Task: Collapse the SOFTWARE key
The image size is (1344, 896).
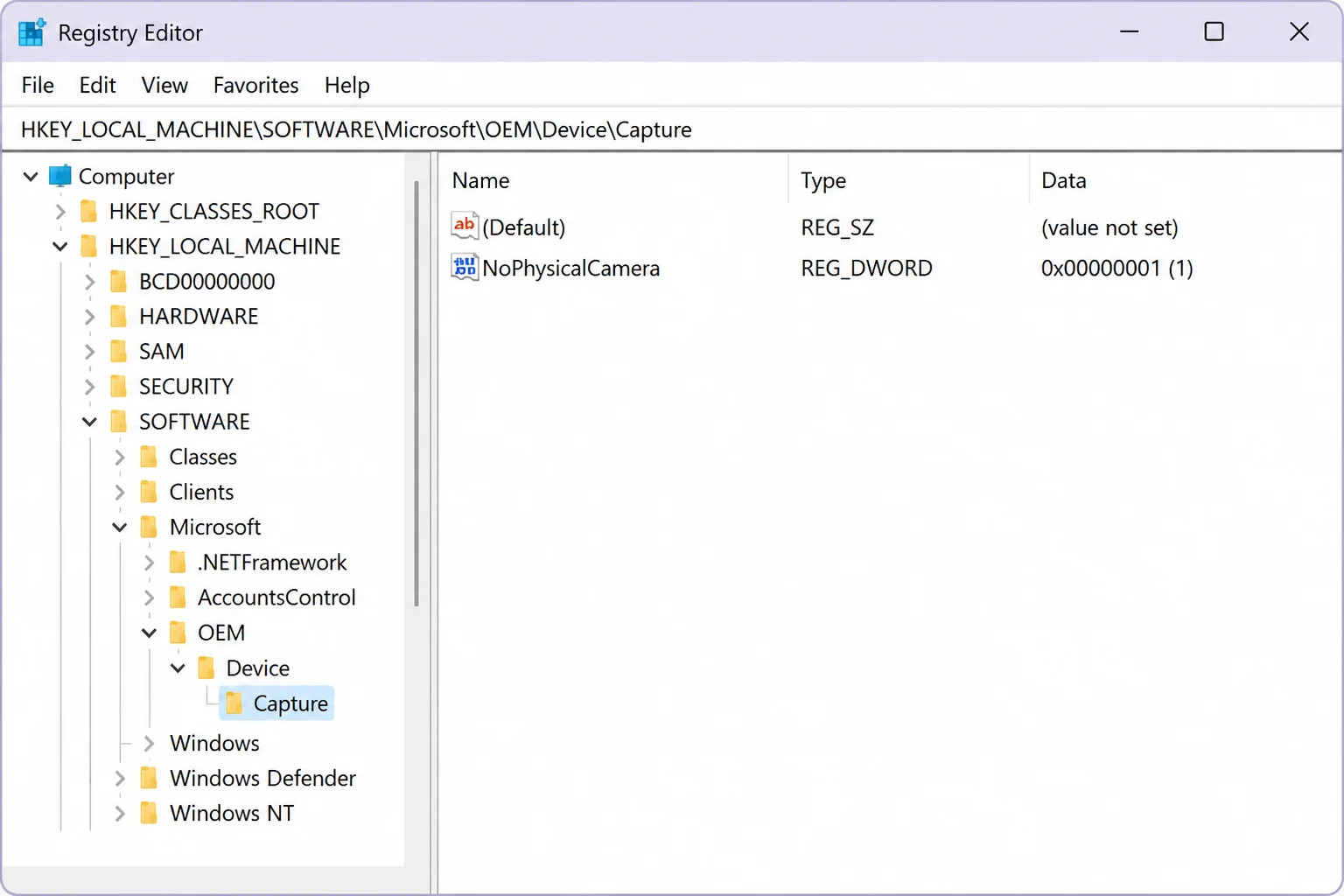Action: click(x=89, y=422)
